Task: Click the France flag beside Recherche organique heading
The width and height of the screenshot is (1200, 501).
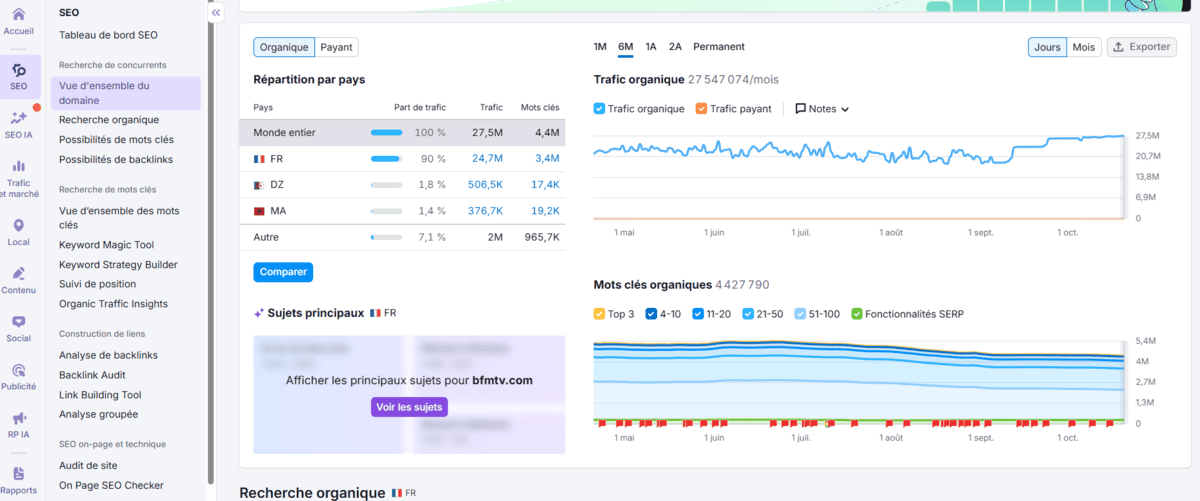Action: coord(398,493)
